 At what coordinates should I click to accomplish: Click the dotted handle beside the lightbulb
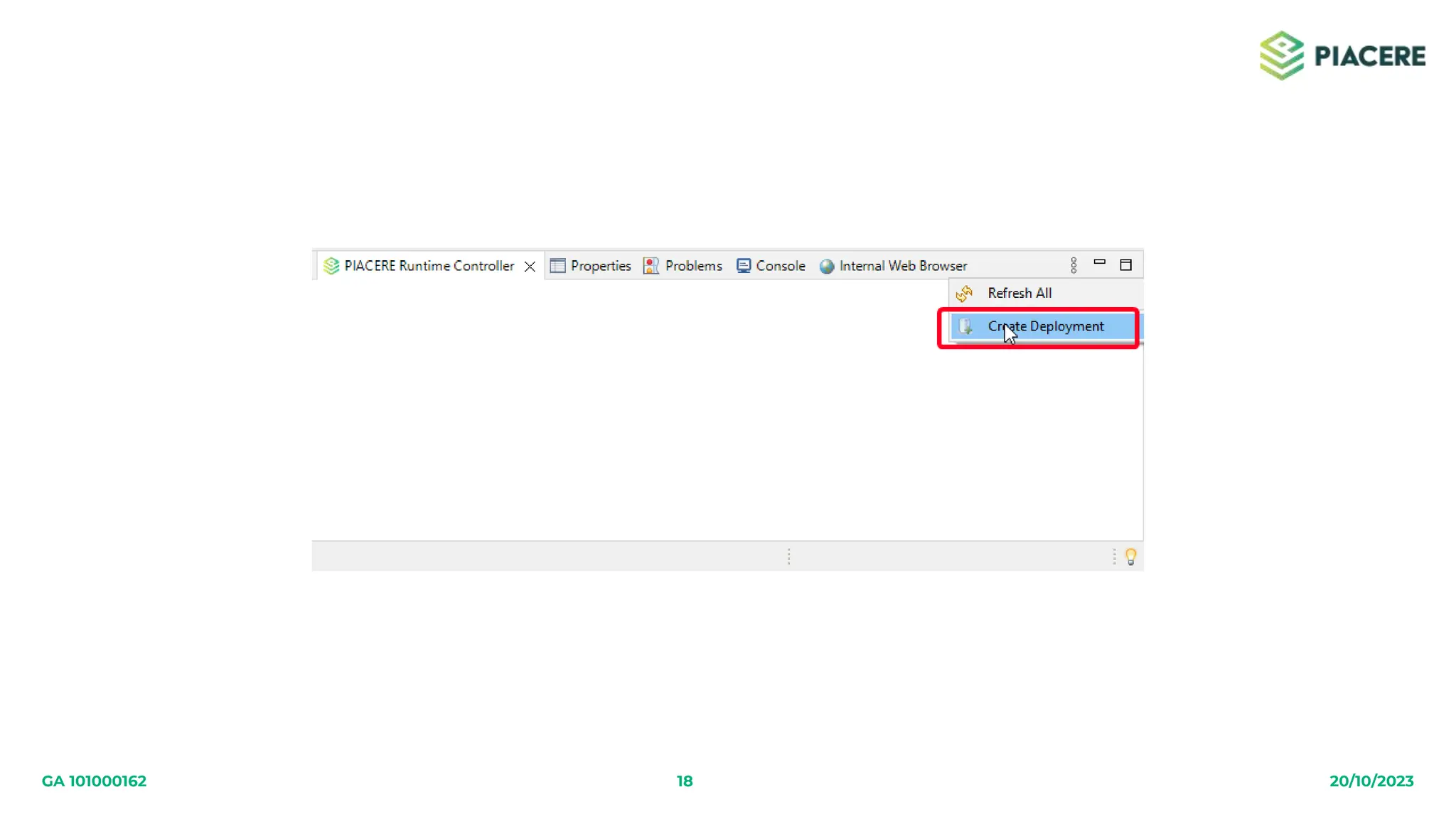(x=1114, y=557)
